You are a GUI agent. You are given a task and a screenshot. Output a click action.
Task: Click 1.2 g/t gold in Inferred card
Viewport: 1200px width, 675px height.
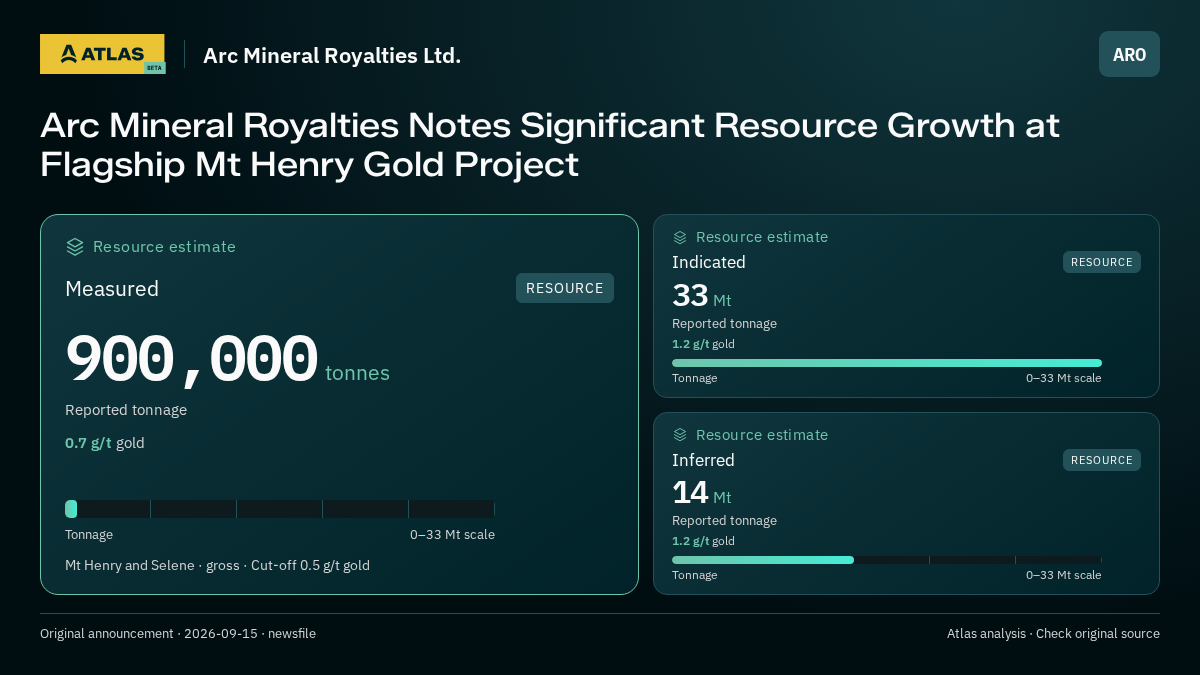[x=703, y=541]
